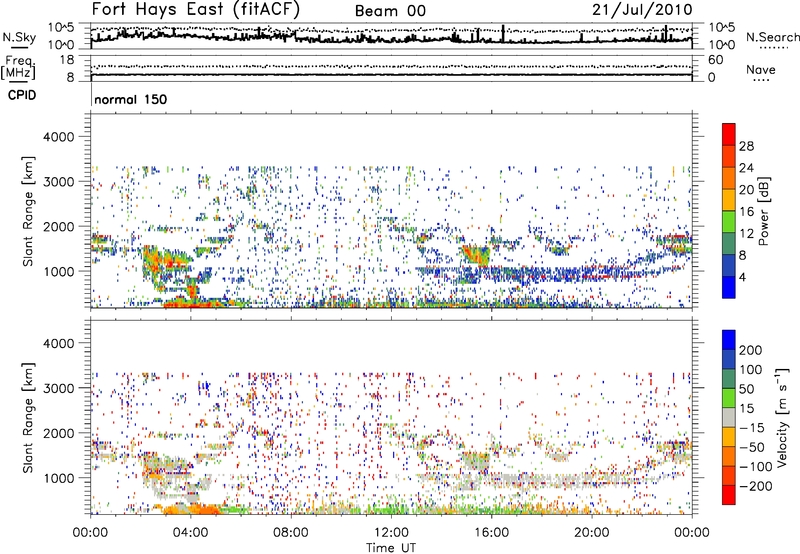Click the 60 tick on the Nave axis
Image resolution: width=800 pixels, height=554 pixels.
coord(716,60)
